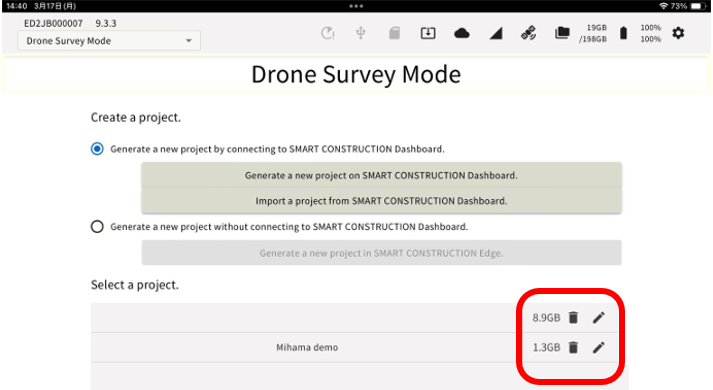Delete the 8.9GB project with trash icon
This screenshot has height=390, width=713.
(573, 317)
